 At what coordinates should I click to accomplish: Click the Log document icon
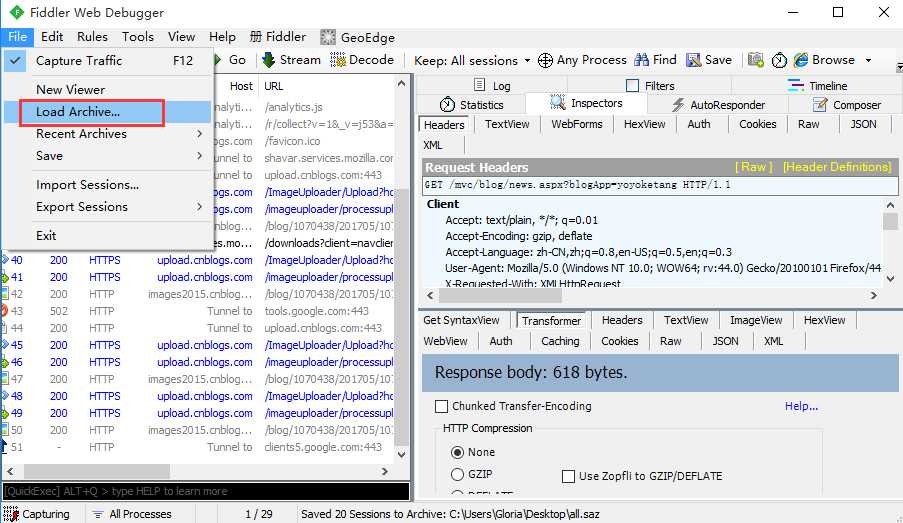[x=479, y=85]
